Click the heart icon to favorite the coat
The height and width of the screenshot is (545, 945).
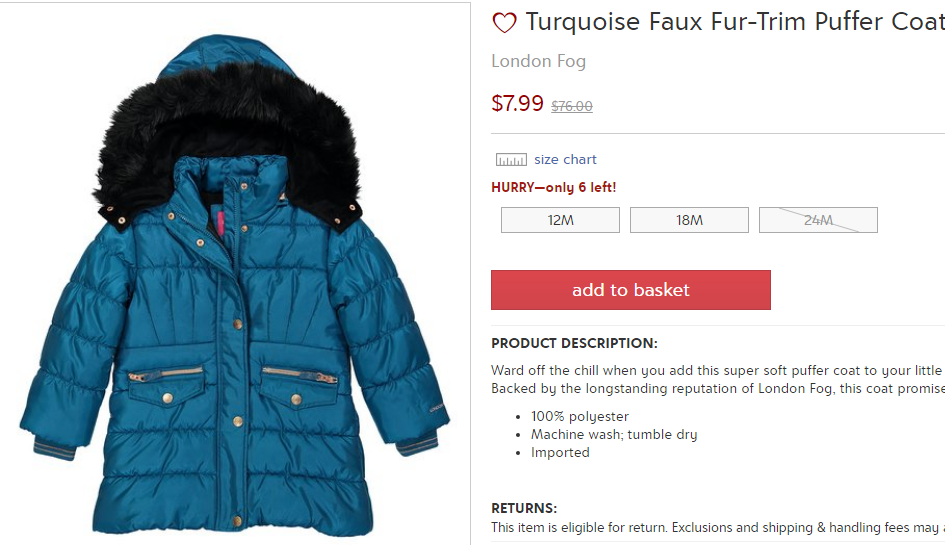click(504, 23)
